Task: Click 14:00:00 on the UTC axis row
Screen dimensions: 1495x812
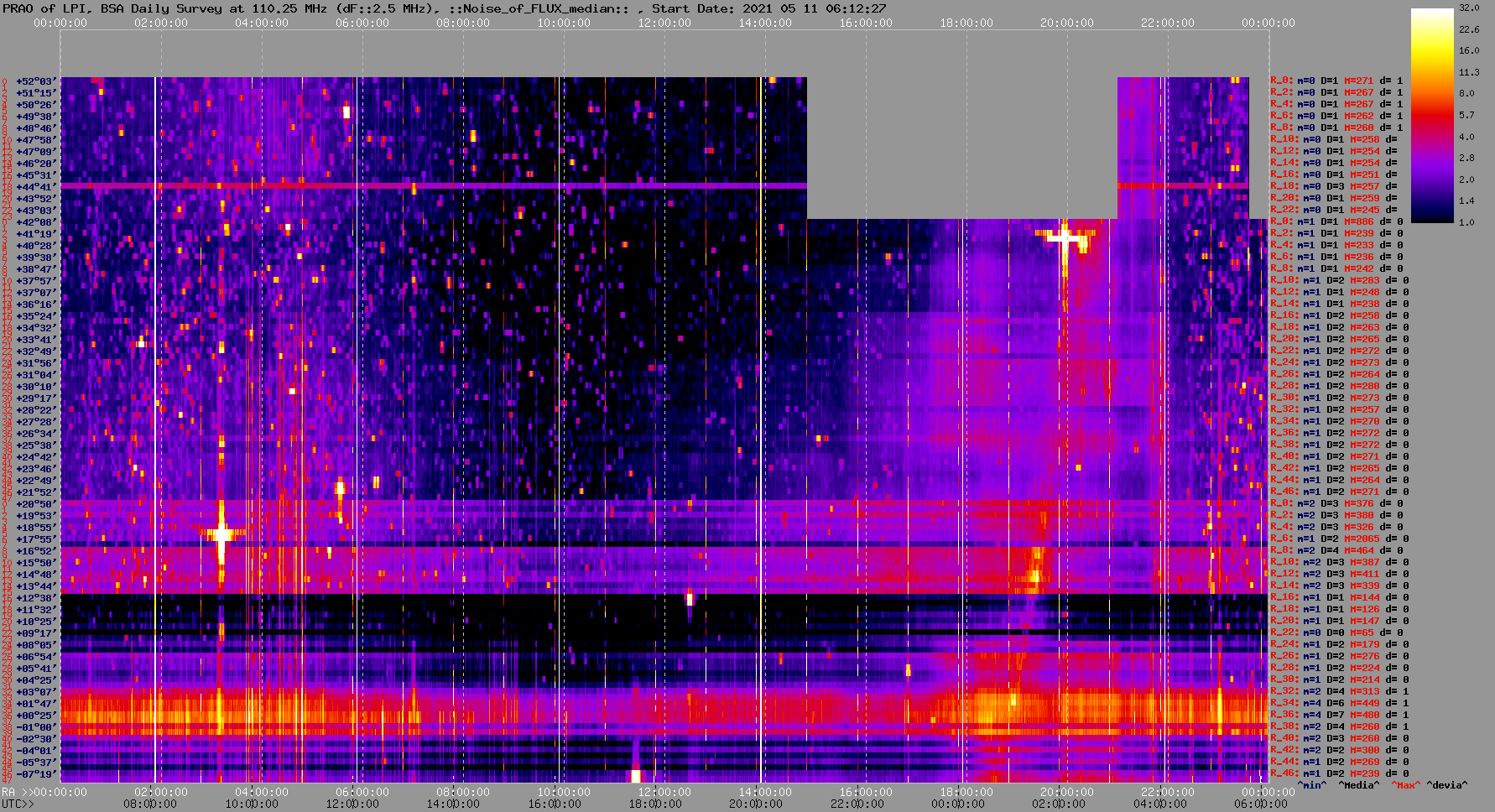Action: [453, 804]
